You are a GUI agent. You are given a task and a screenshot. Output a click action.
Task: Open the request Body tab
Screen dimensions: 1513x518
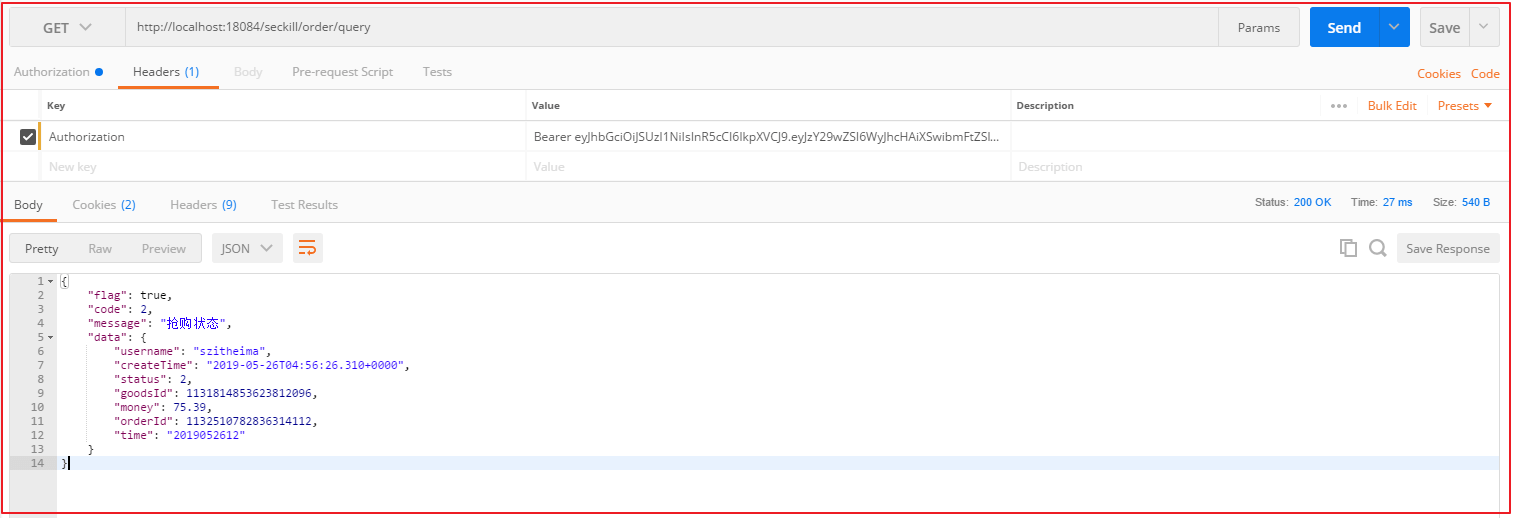(248, 72)
